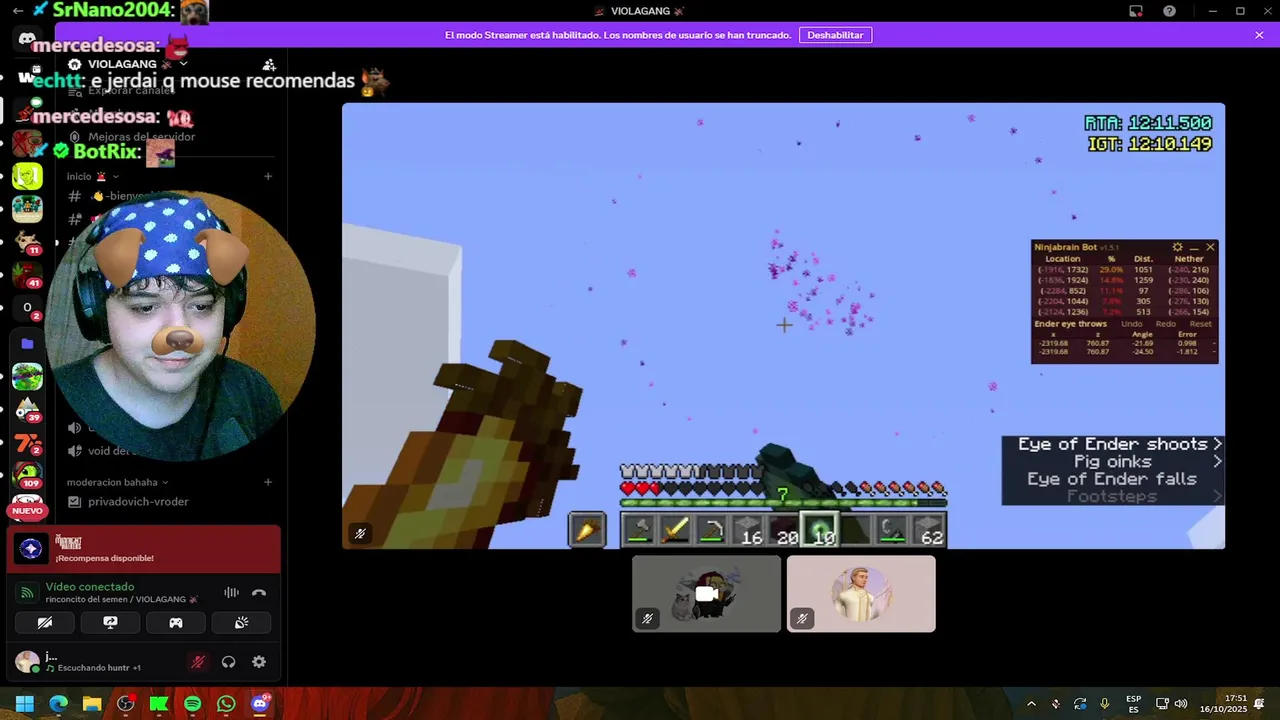
Task: Click the Discord home logo icon
Action: [27, 38]
